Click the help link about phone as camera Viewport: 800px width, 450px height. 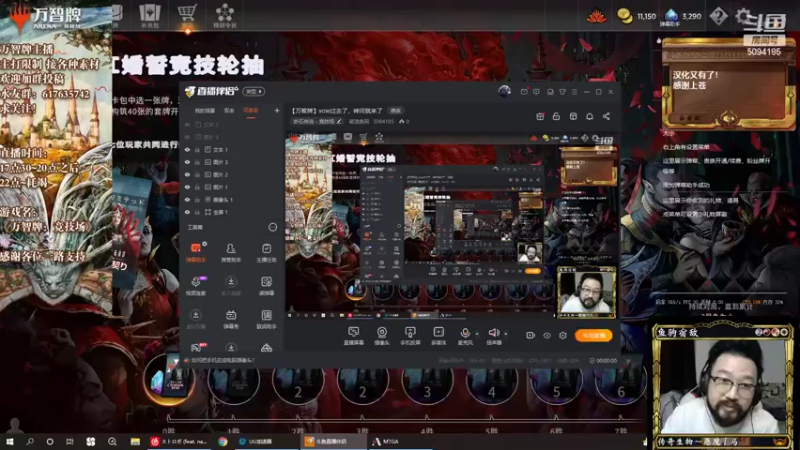coord(223,360)
